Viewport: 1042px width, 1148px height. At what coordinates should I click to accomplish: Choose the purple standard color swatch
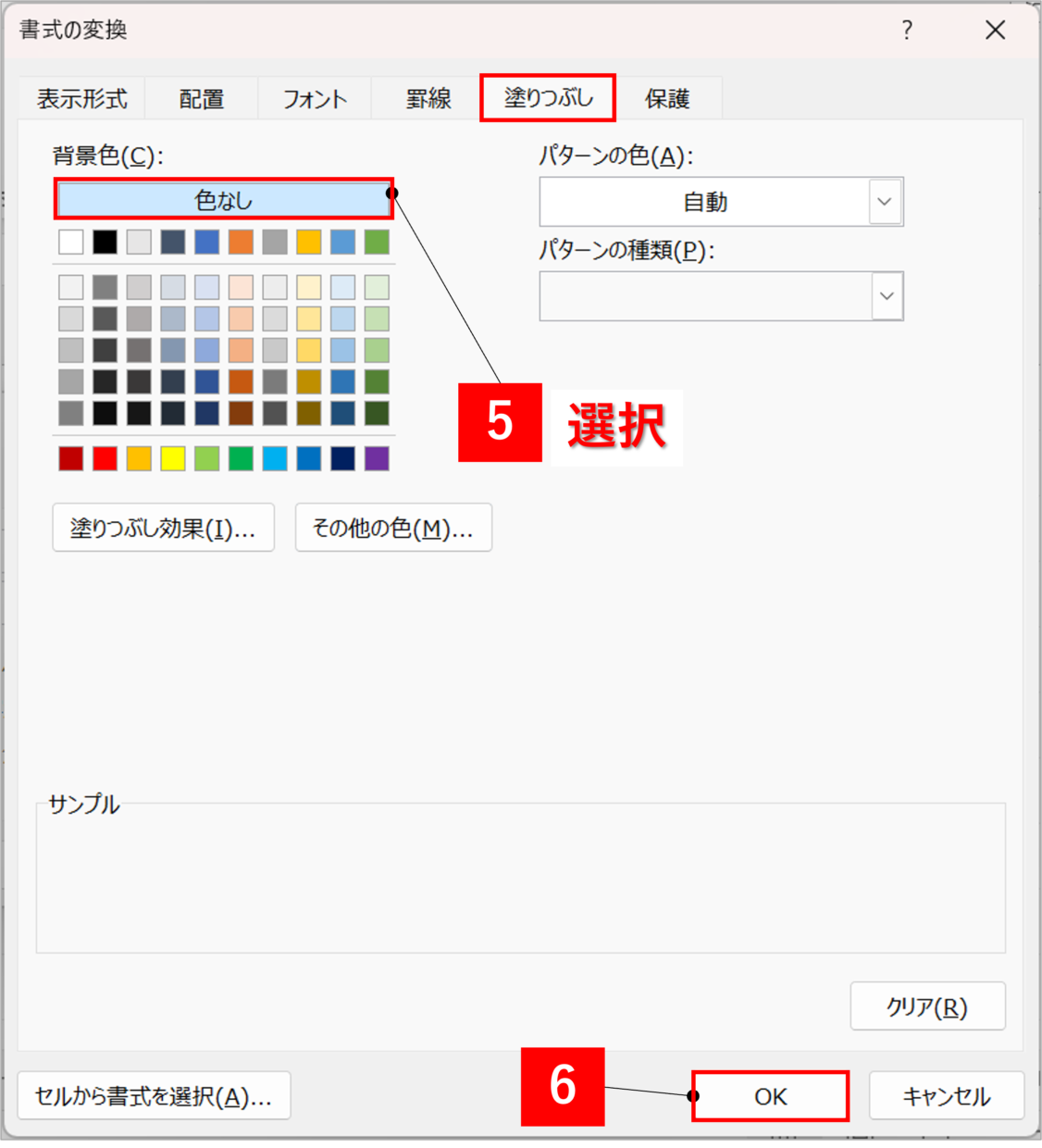pos(377,458)
